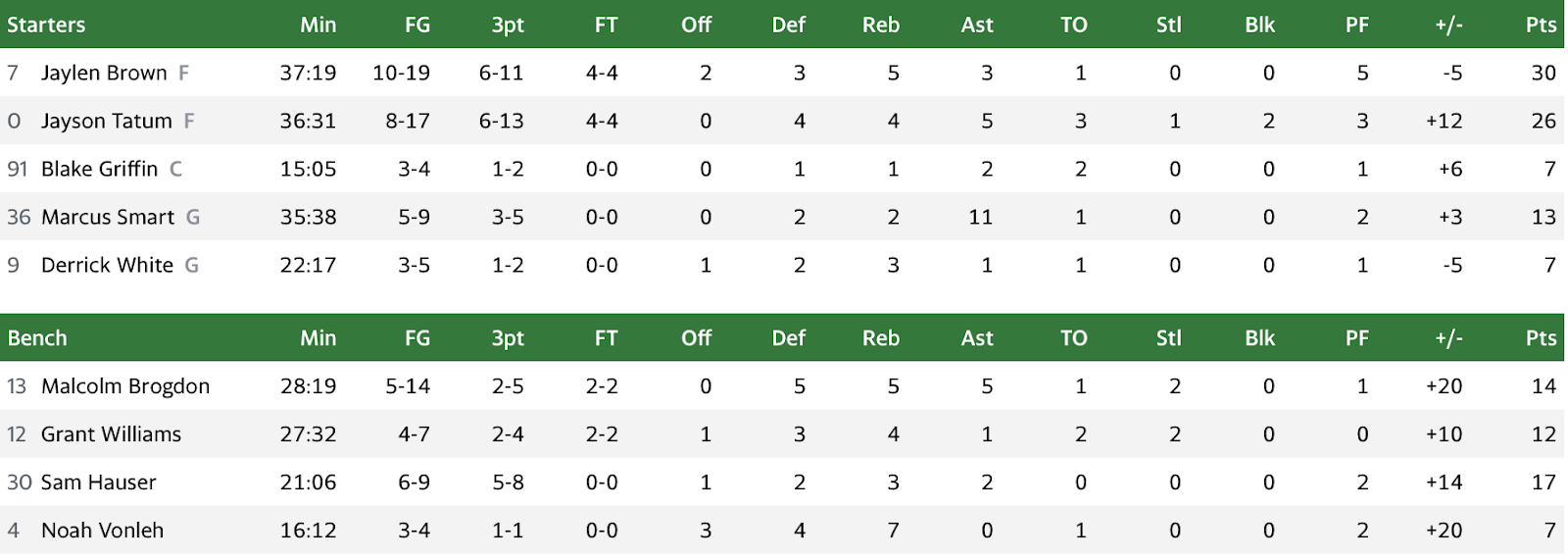The width and height of the screenshot is (1568, 559).
Task: Select Blake Griffin in starters table
Action: (99, 169)
